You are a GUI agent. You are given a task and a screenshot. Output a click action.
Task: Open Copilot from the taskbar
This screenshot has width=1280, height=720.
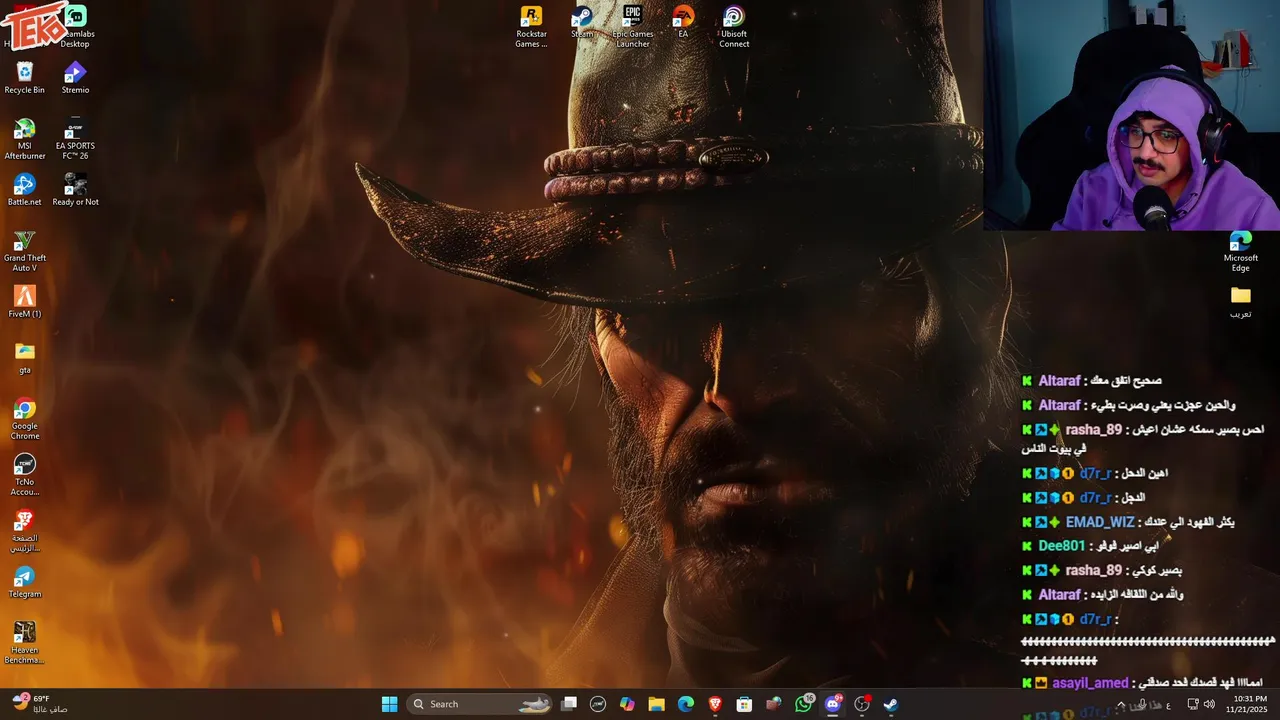627,704
